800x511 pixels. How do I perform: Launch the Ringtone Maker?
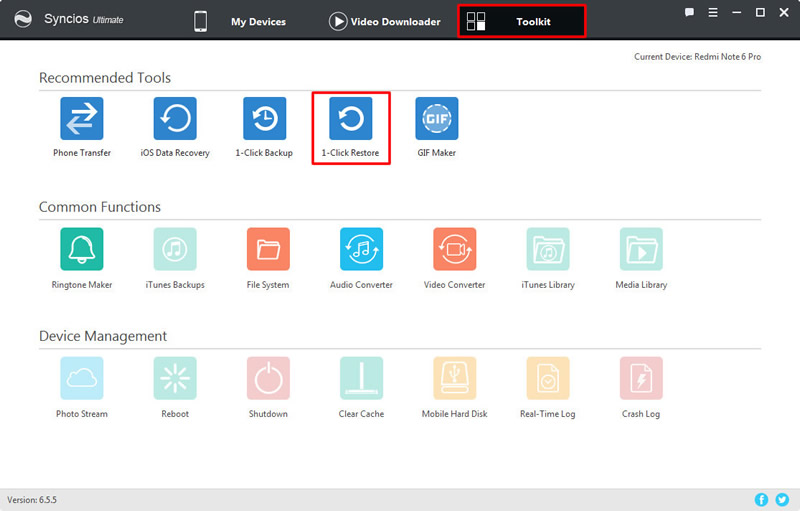(x=82, y=249)
